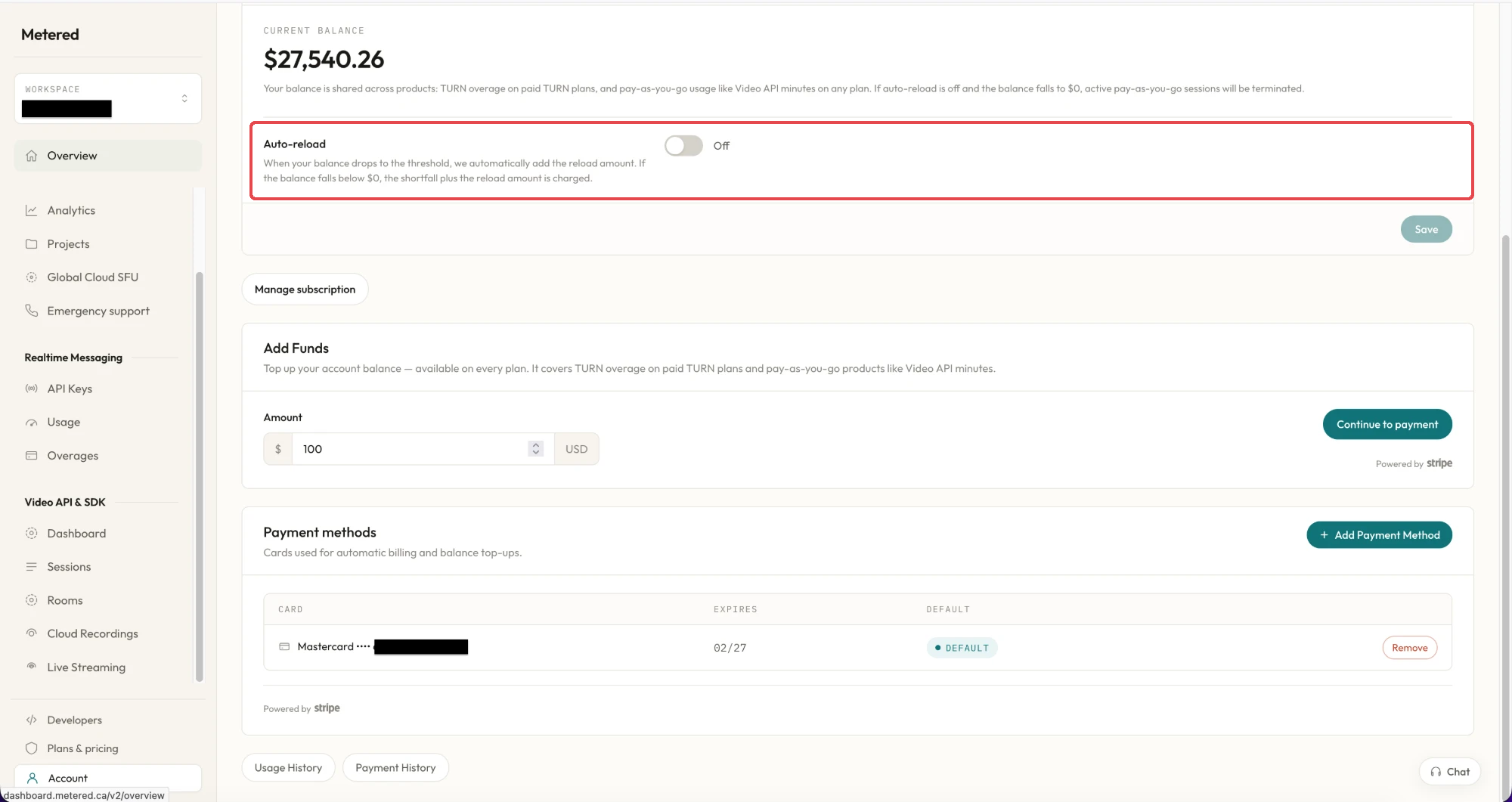Viewport: 1512px width, 802px height.
Task: Click the API Keys icon
Action: click(x=31, y=389)
